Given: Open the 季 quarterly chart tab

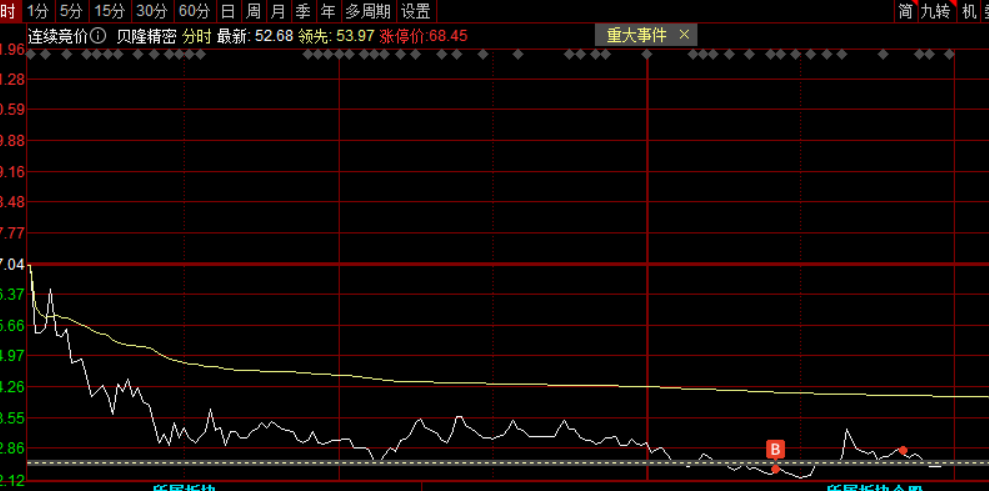Looking at the screenshot, I should pyautogui.click(x=303, y=11).
